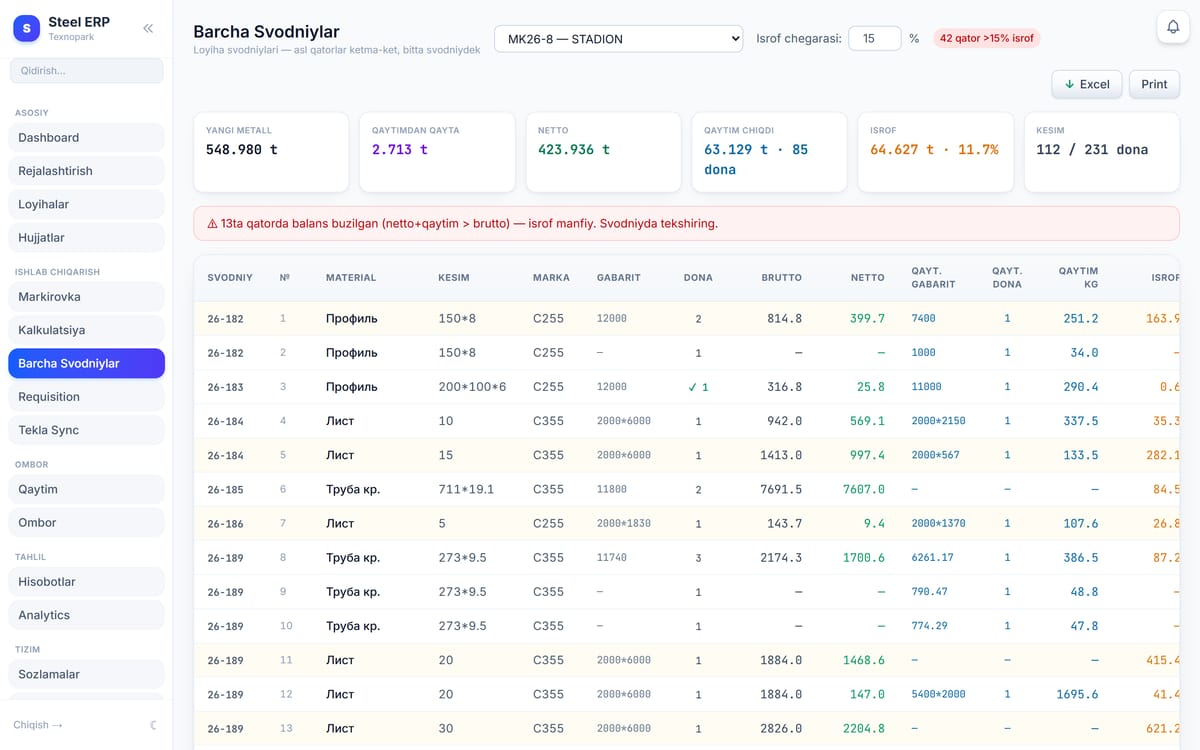Click brutto value 7691.5
This screenshot has width=1200, height=750.
pos(781,489)
